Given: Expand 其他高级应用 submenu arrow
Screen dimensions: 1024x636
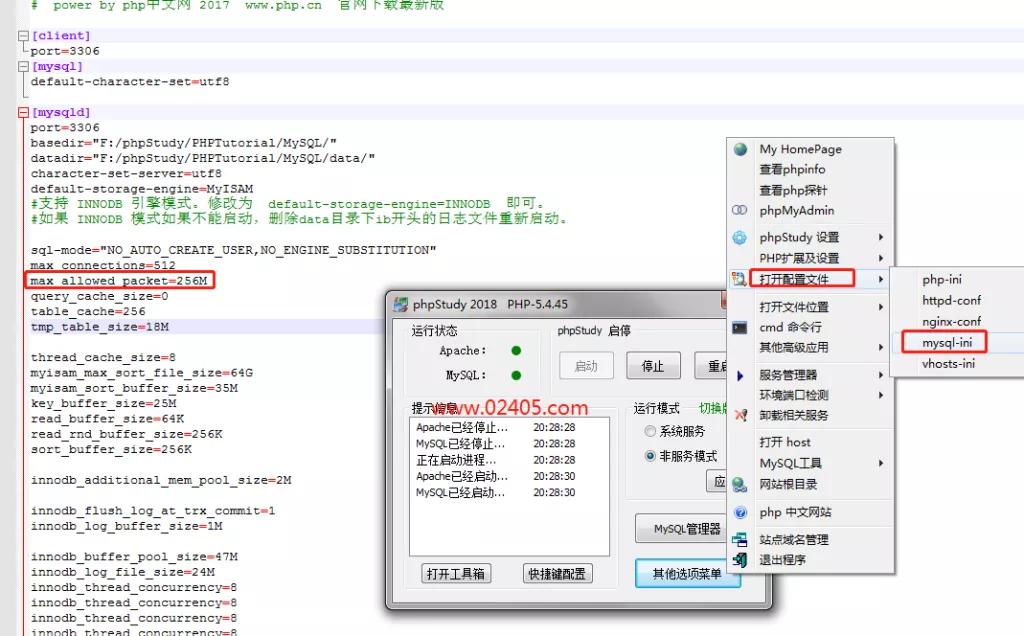Looking at the screenshot, I should [x=881, y=347].
